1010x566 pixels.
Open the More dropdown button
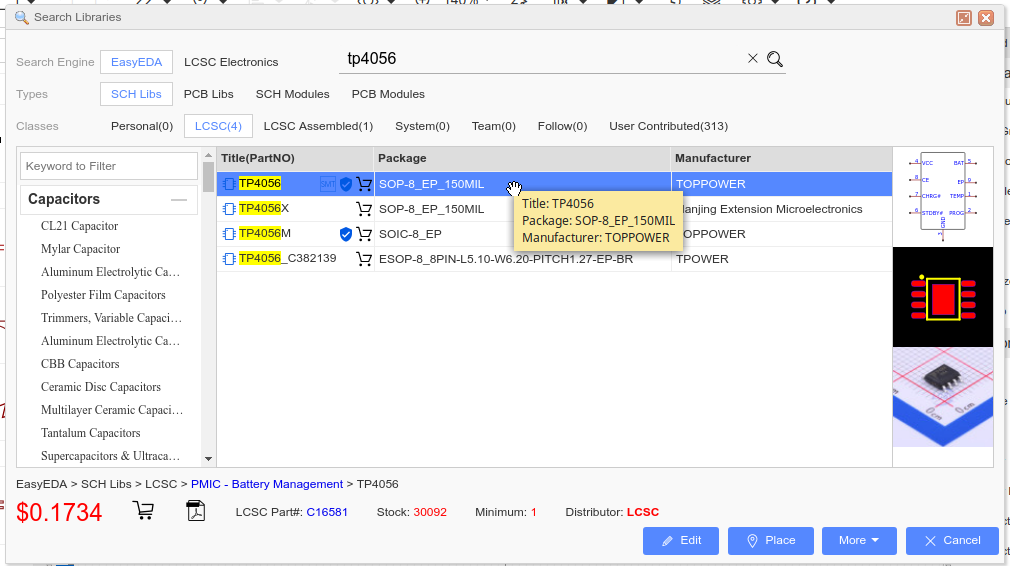tap(859, 541)
